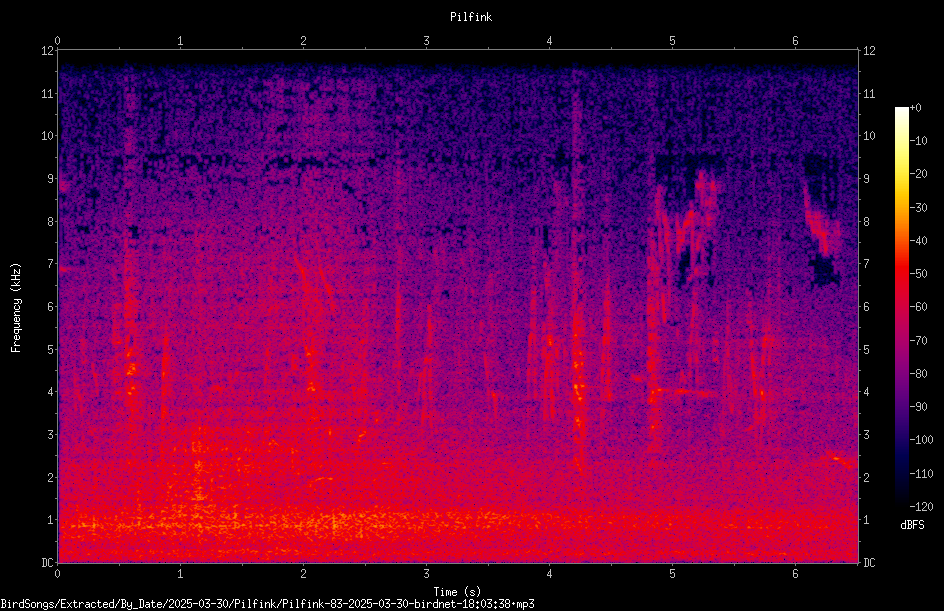Click the '12' label on the left frequency axis
Viewport: 944px width, 611px height.
(x=48, y=51)
